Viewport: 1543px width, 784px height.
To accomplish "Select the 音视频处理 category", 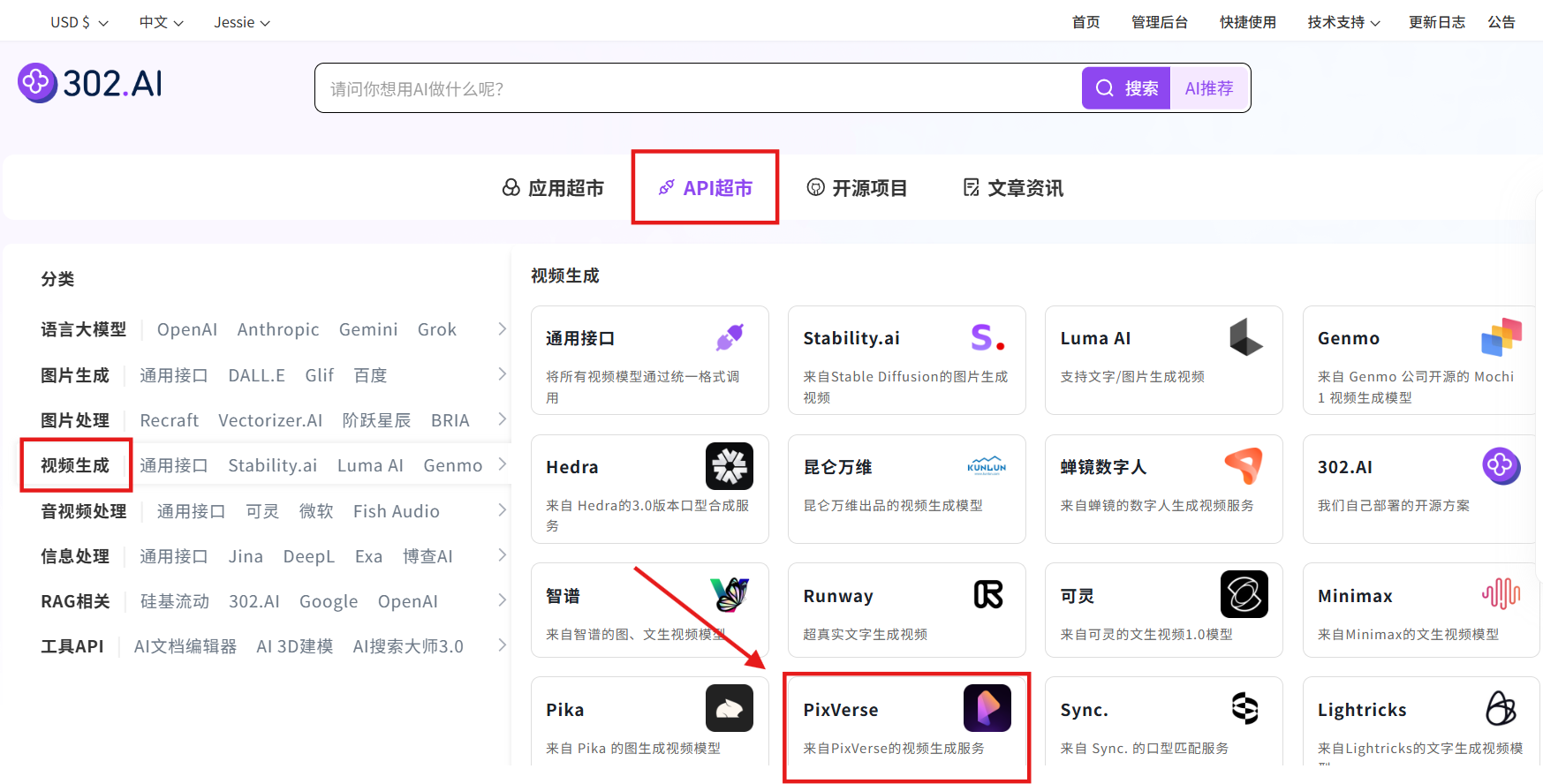I will click(83, 511).
